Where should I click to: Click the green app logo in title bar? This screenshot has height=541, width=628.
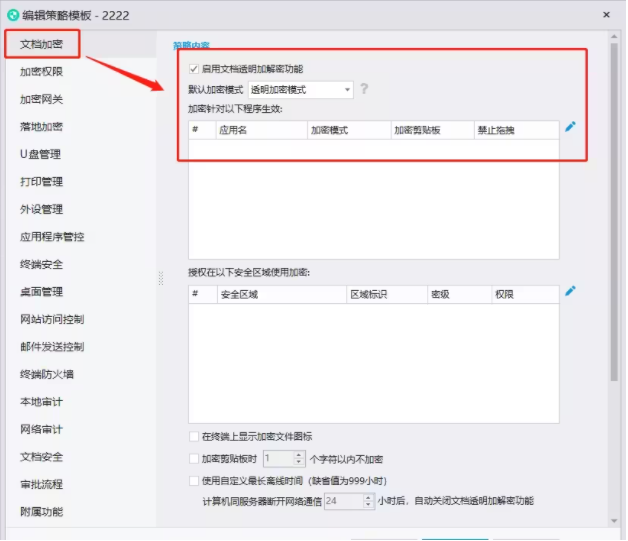(13, 16)
